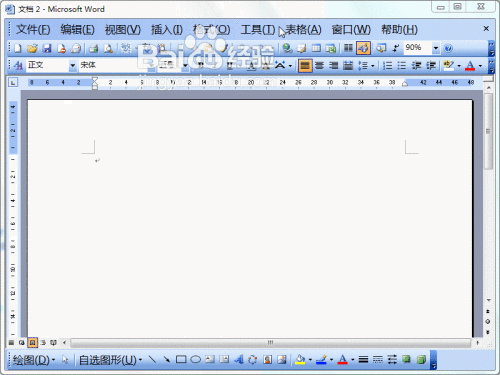Image resolution: width=500 pixels, height=375 pixels.
Task: Open the 编辑(E) menu
Action: pos(77,30)
